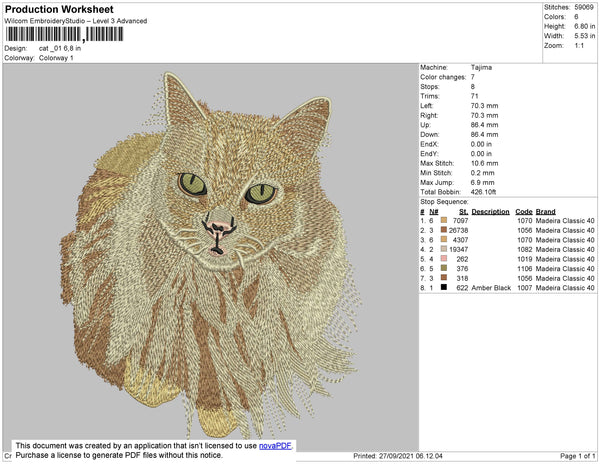
Task: Select the black swatch beside 622
Action: pos(444,287)
